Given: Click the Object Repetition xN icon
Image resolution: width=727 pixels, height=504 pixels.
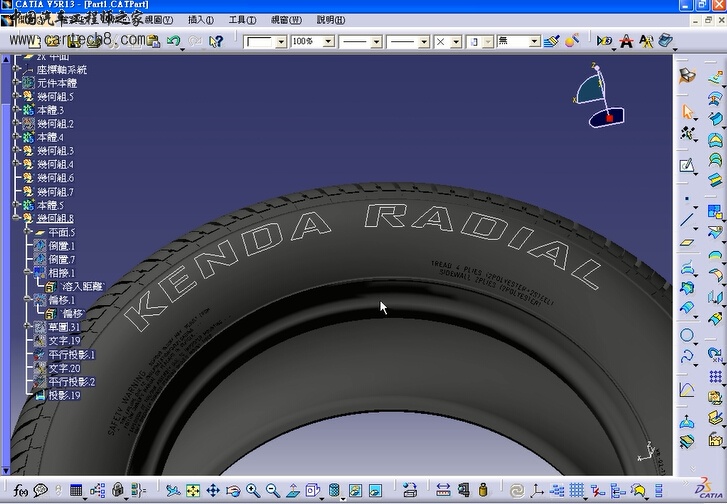Looking at the screenshot, I should (x=715, y=354).
